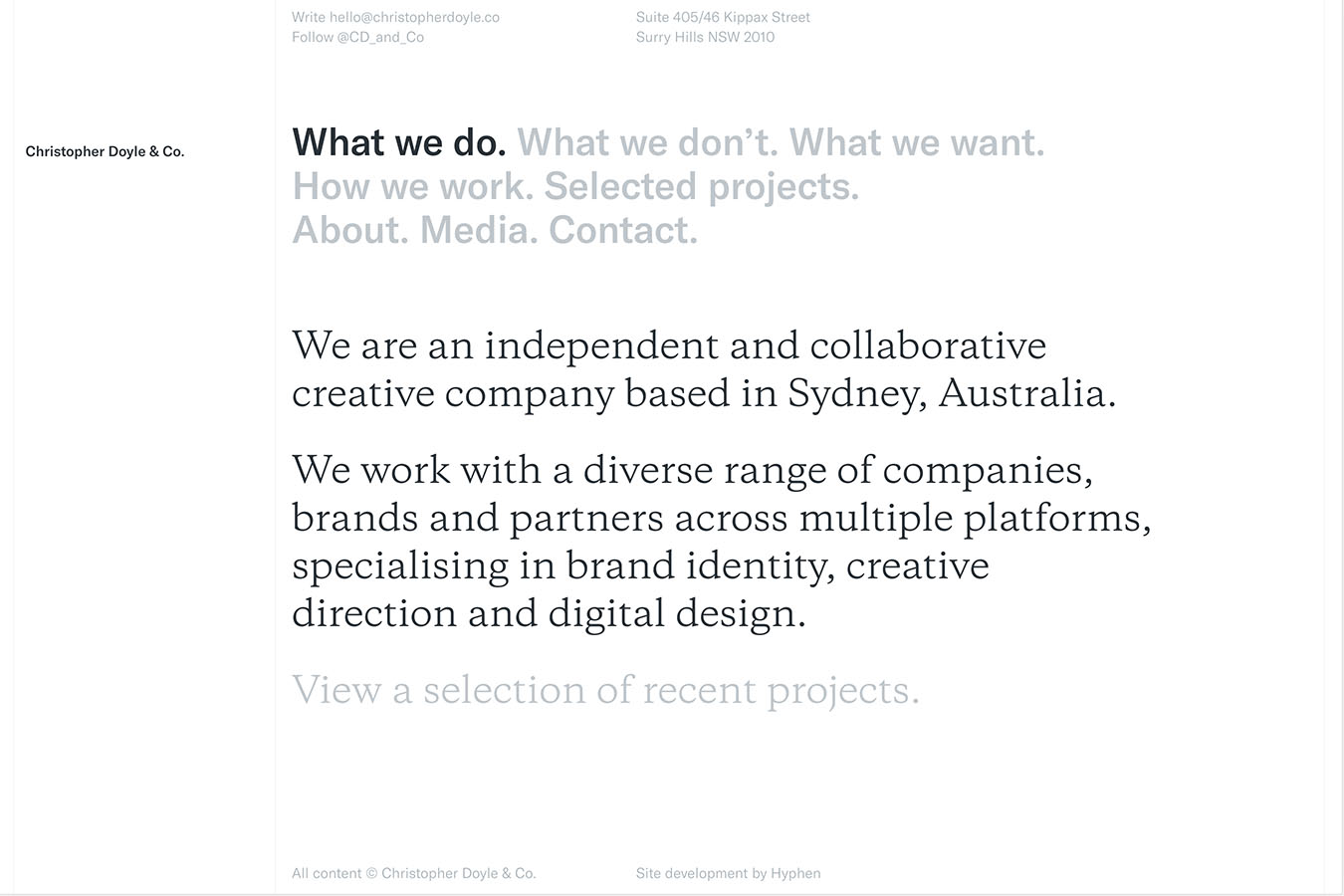Open 'View a selection of recent projects.'
The height and width of the screenshot is (896, 1344).
click(605, 690)
